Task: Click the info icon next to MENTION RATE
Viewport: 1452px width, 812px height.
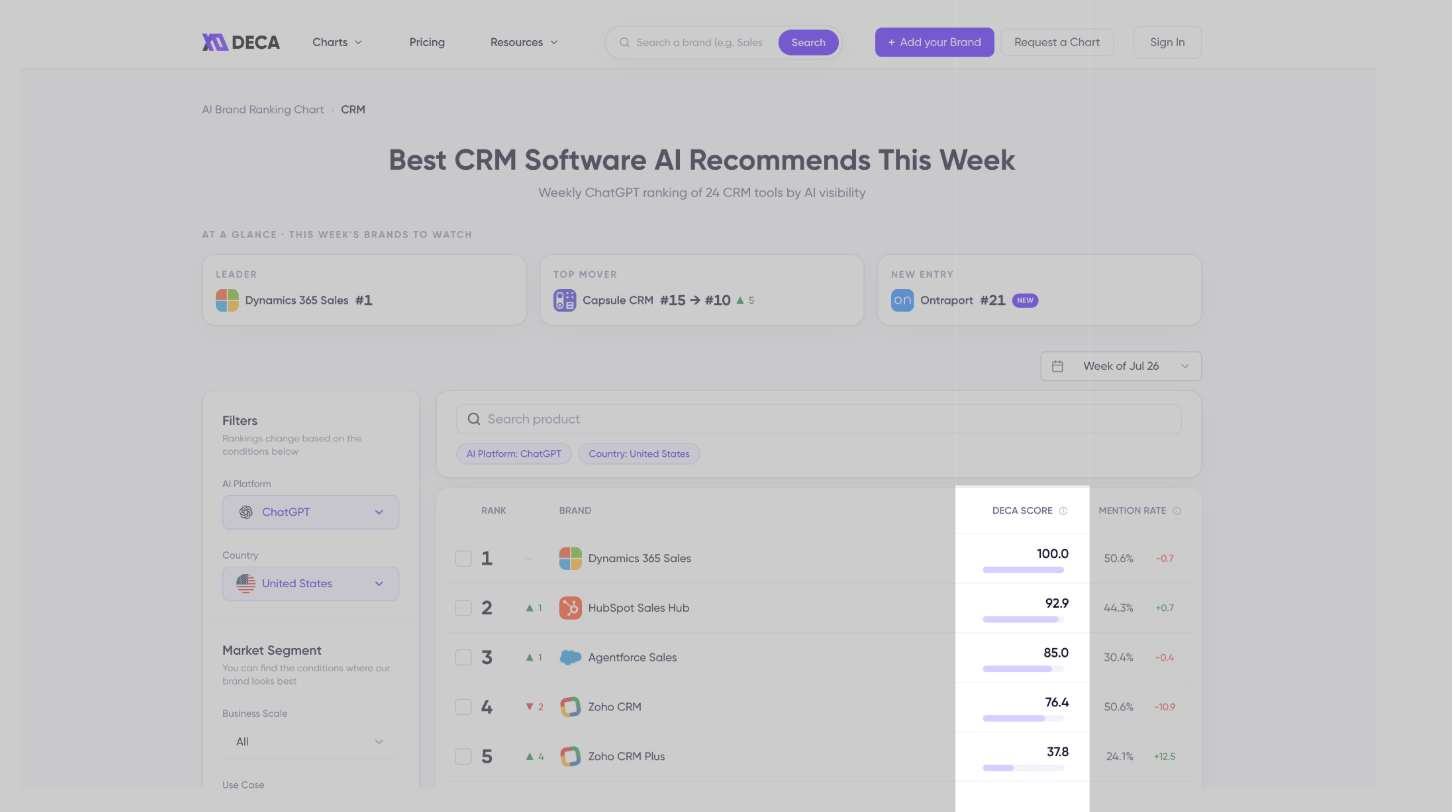Action: click(1177, 511)
